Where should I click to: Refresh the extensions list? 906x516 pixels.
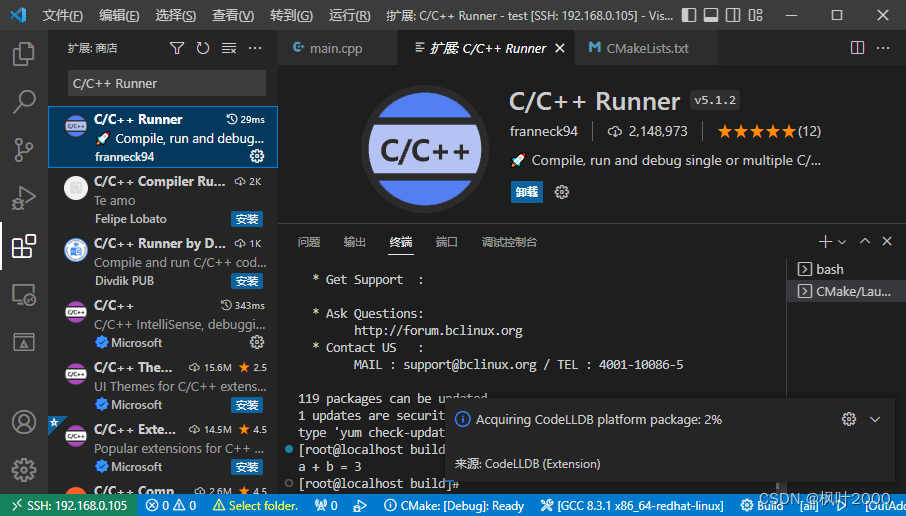coord(202,49)
